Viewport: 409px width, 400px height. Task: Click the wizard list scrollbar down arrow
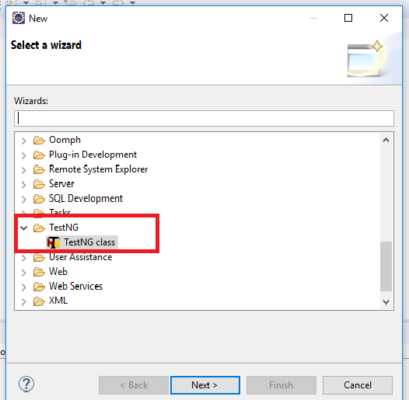tap(386, 302)
